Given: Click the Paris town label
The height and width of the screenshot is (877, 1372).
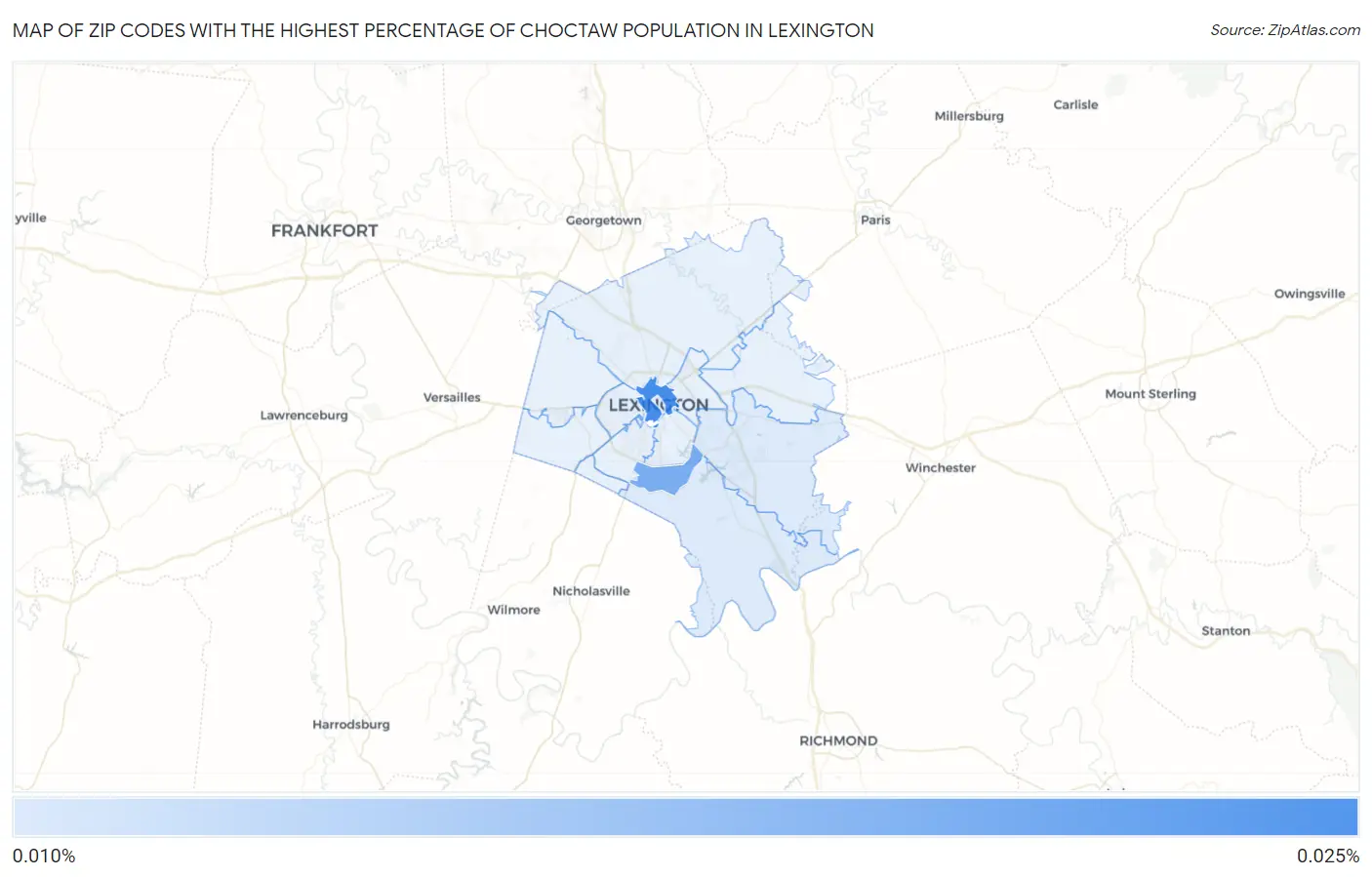Looking at the screenshot, I should [875, 219].
